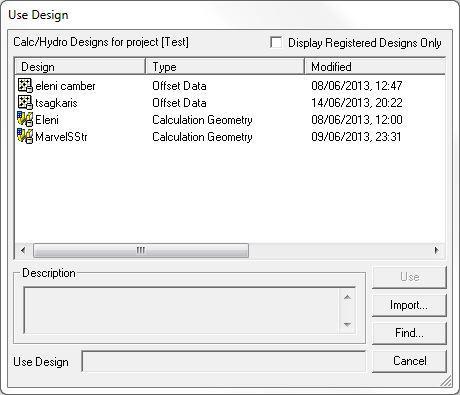The width and height of the screenshot is (460, 395).
Task: Click the eleni camber offset data icon
Action: (x=25, y=86)
